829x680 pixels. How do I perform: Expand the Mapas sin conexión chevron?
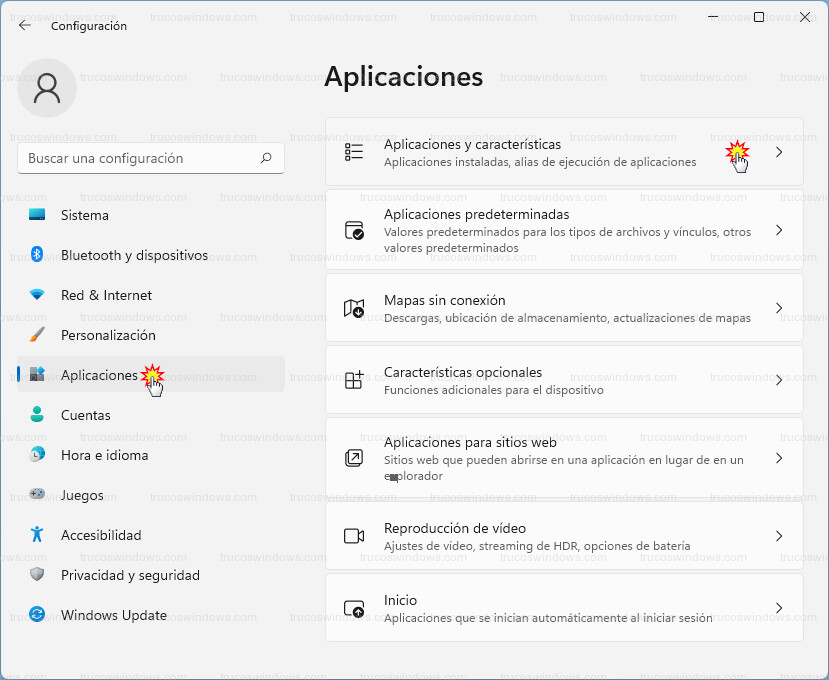pyautogui.click(x=779, y=308)
